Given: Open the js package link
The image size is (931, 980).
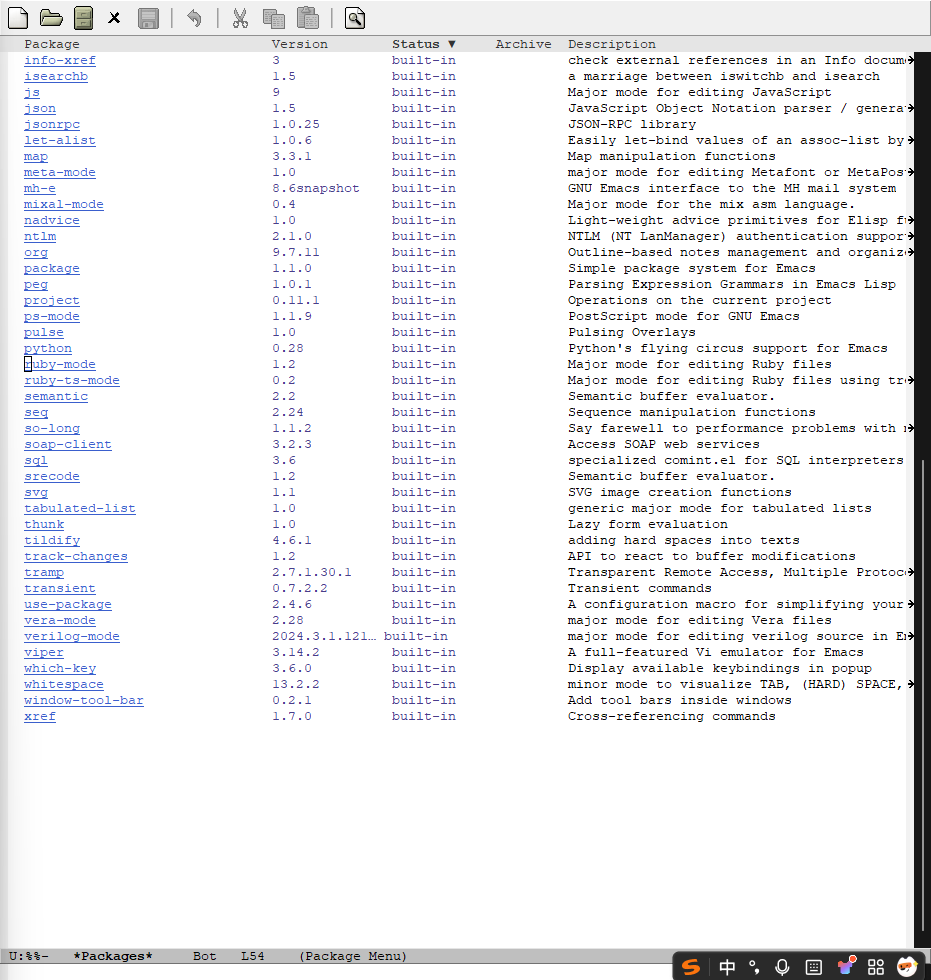Looking at the screenshot, I should [x=32, y=92].
